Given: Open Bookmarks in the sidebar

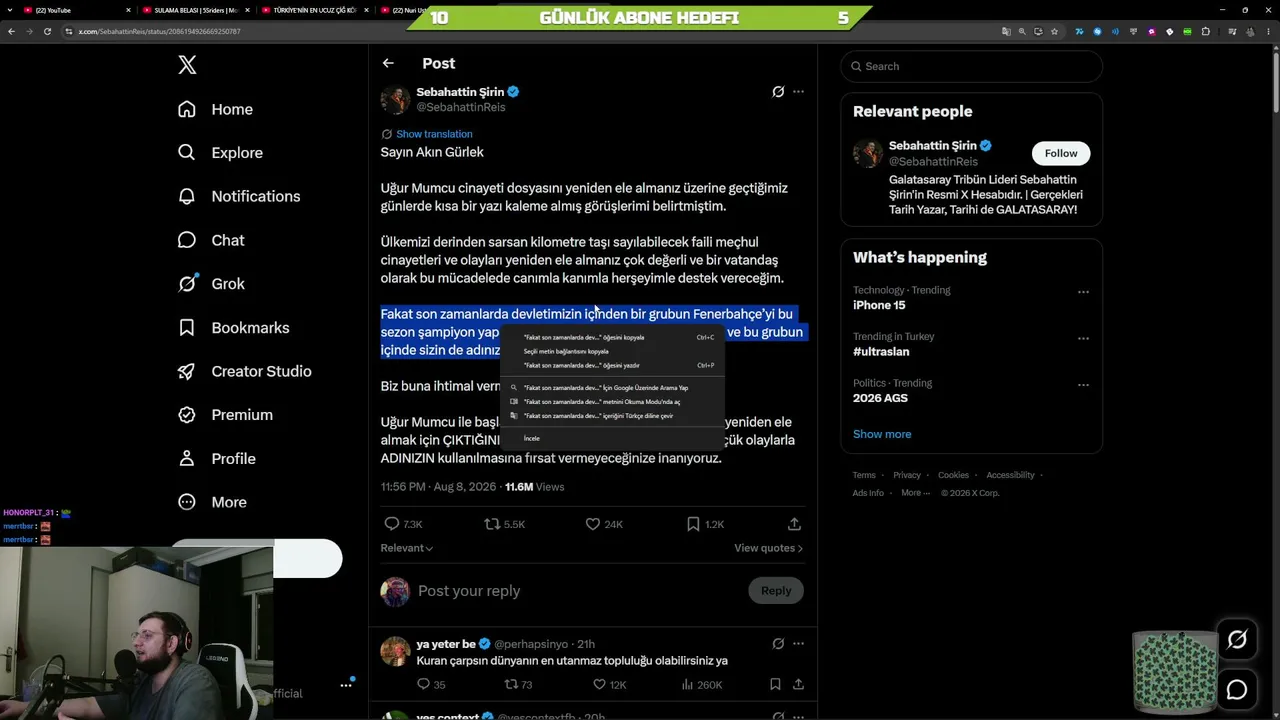Looking at the screenshot, I should (233, 328).
